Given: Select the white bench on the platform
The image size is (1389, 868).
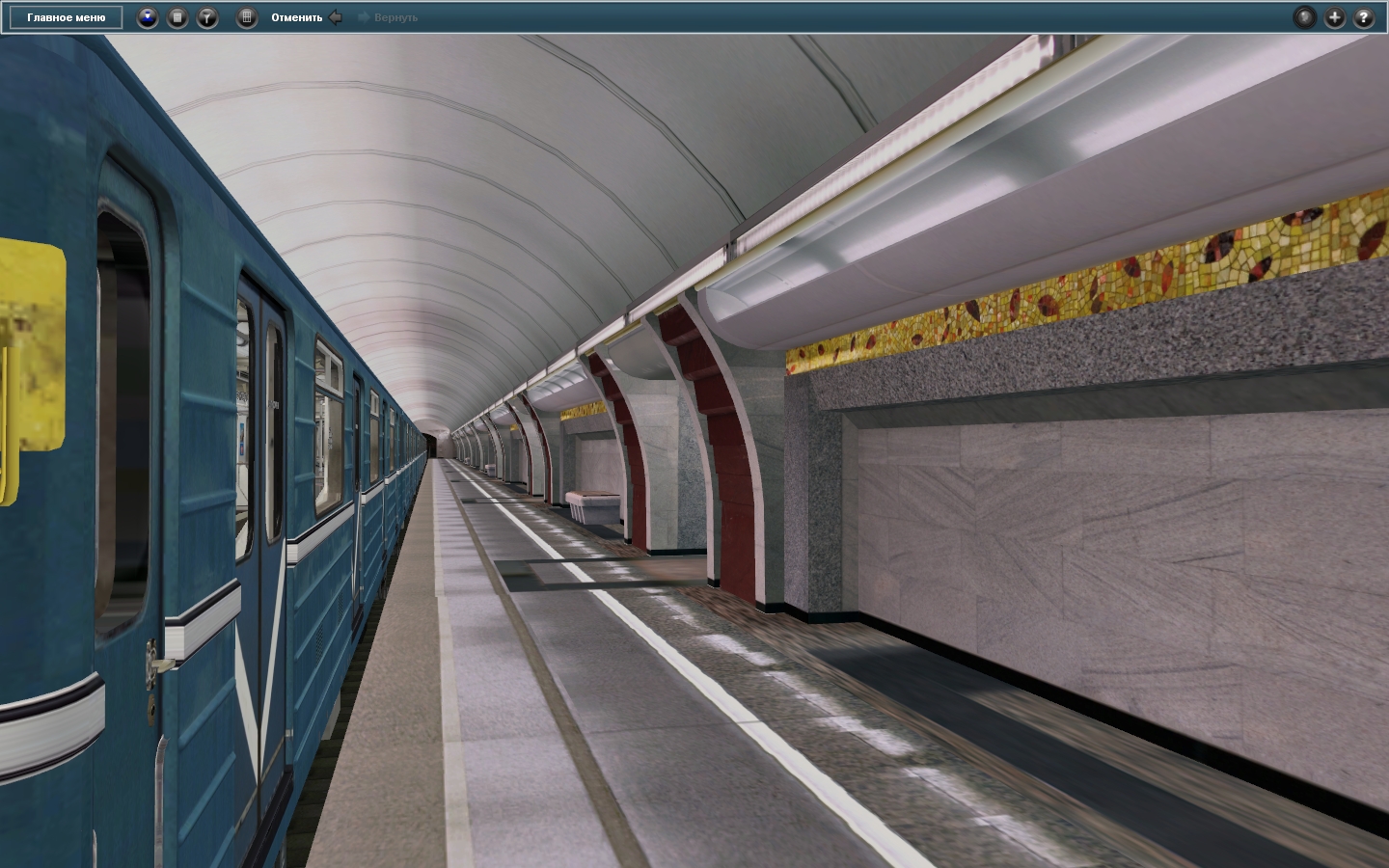Looking at the screenshot, I should 592,506.
